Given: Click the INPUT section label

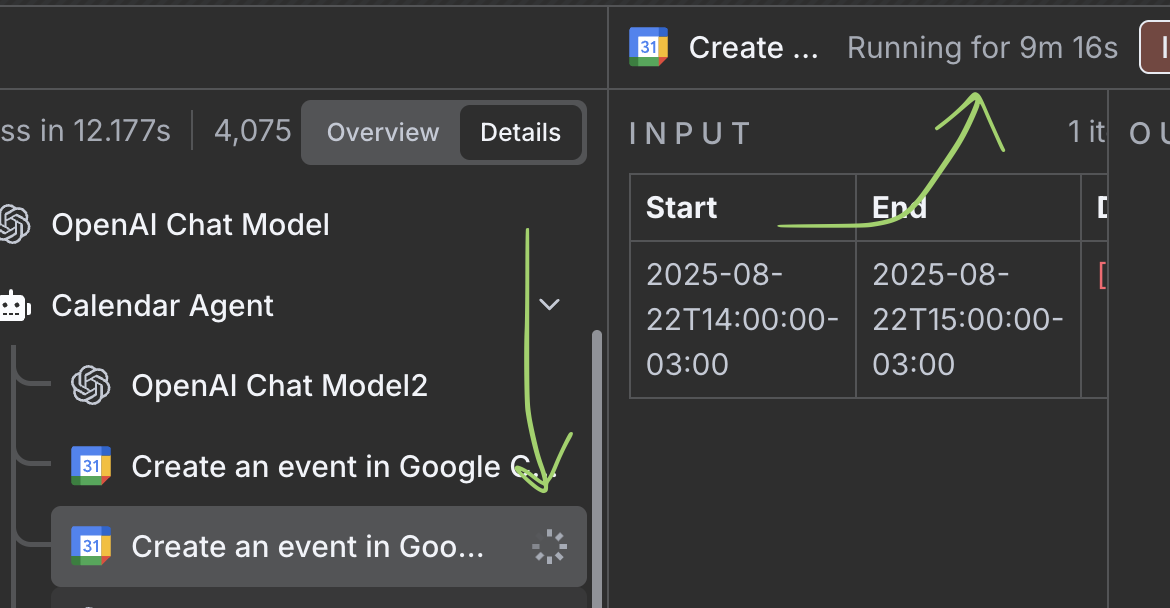Looking at the screenshot, I should (x=689, y=134).
